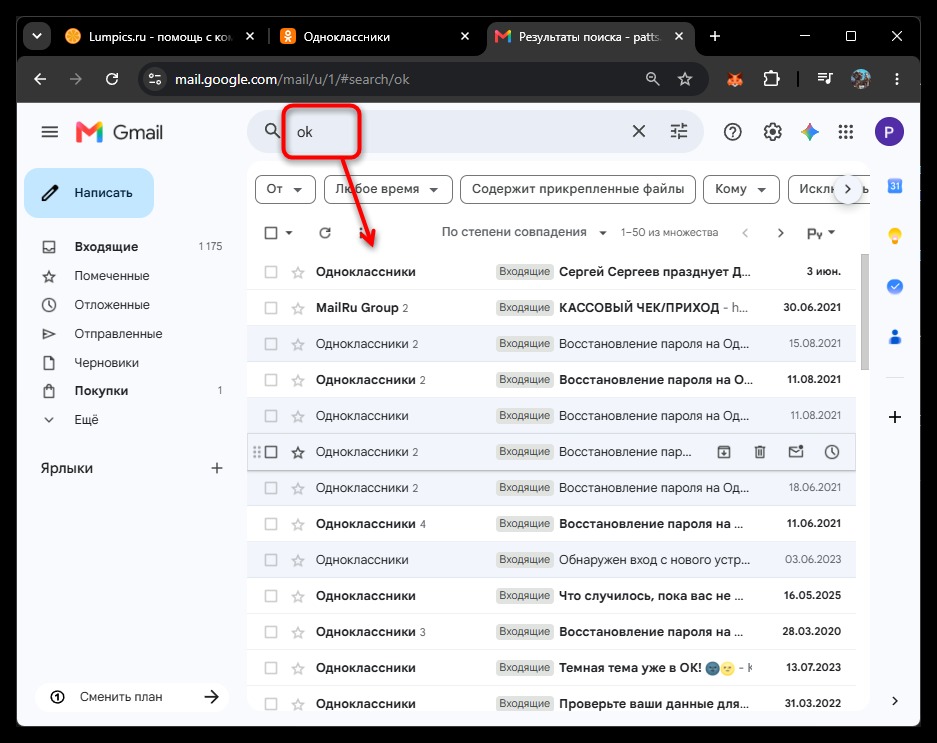
Task: Click the magnifier search icon in Gmail search bar
Action: (272, 131)
